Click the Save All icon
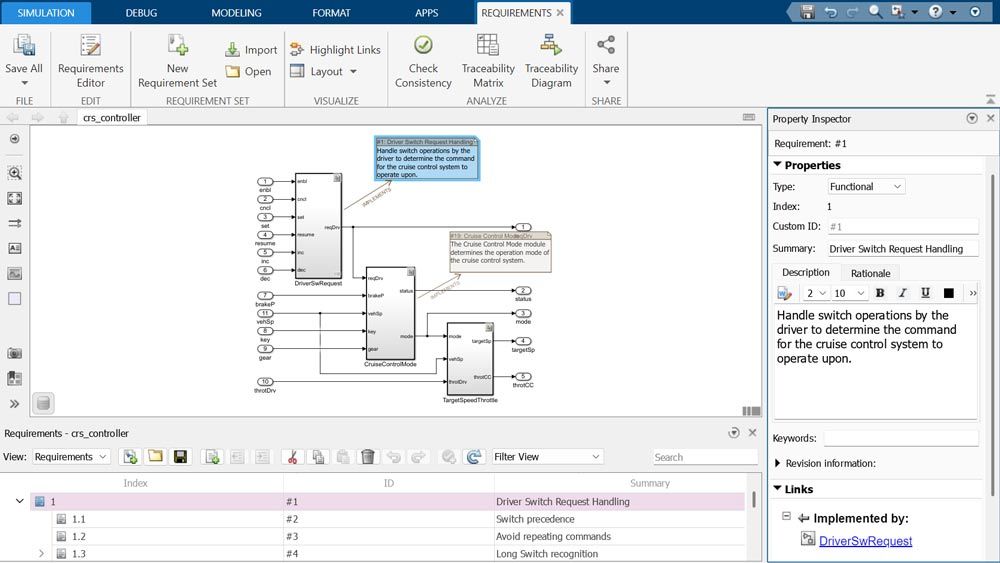1000x563 pixels. (24, 46)
